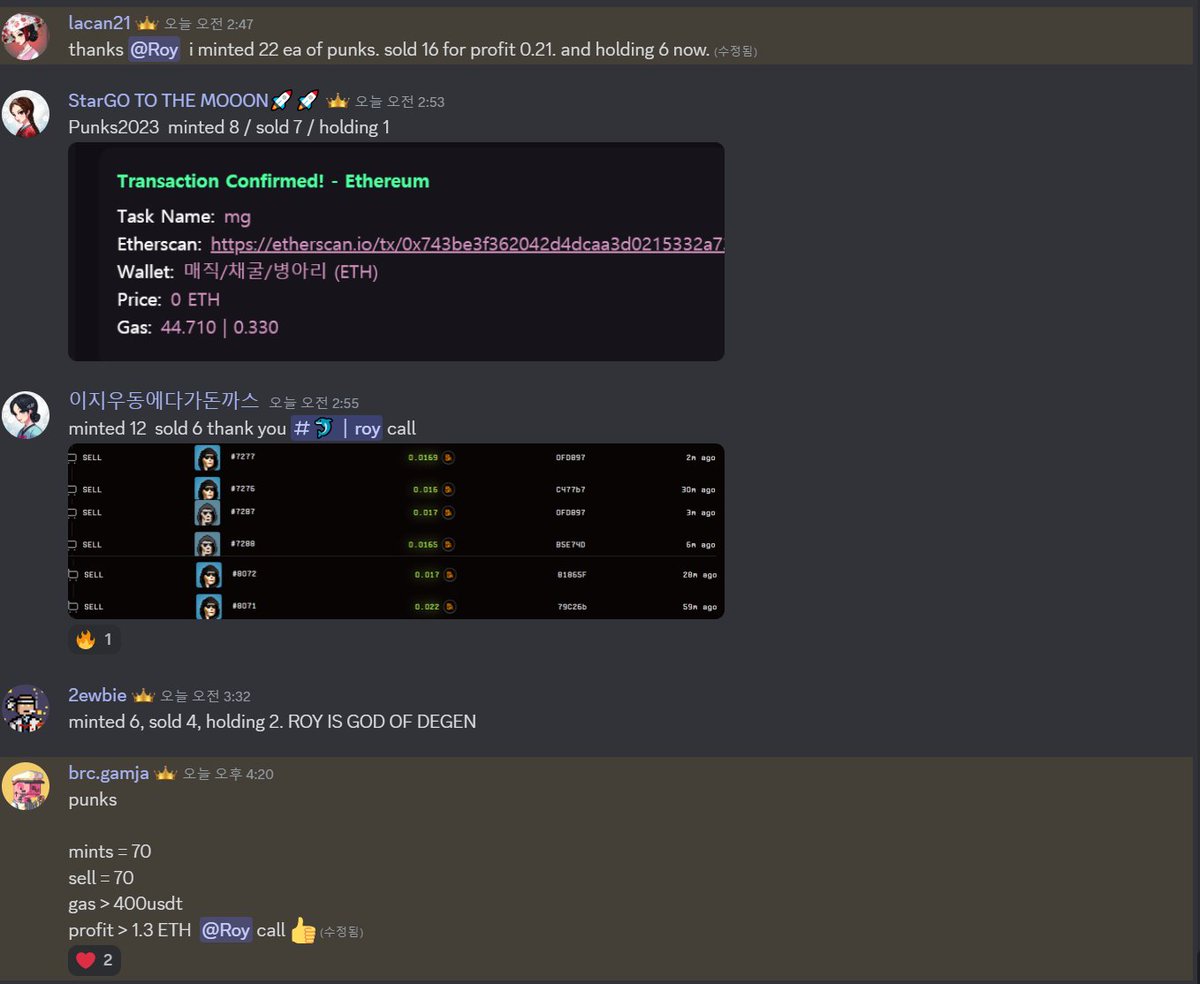Click the price '0.0165' in the sales image

(423, 545)
